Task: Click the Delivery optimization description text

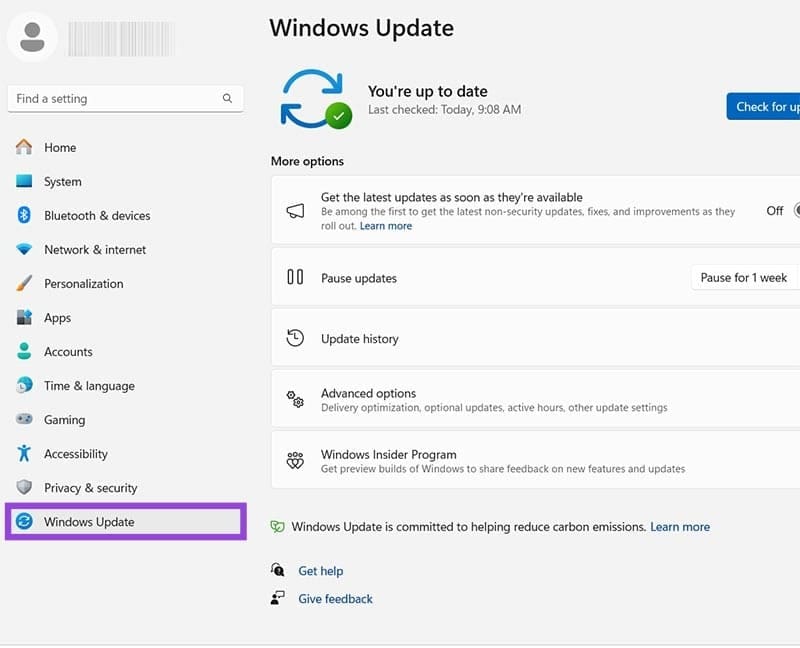Action: click(x=494, y=407)
